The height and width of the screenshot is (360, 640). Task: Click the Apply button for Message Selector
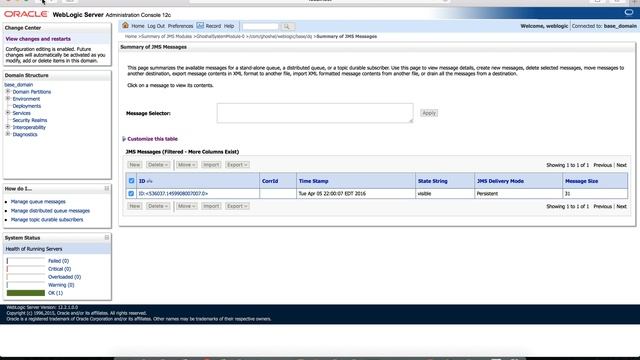429,113
